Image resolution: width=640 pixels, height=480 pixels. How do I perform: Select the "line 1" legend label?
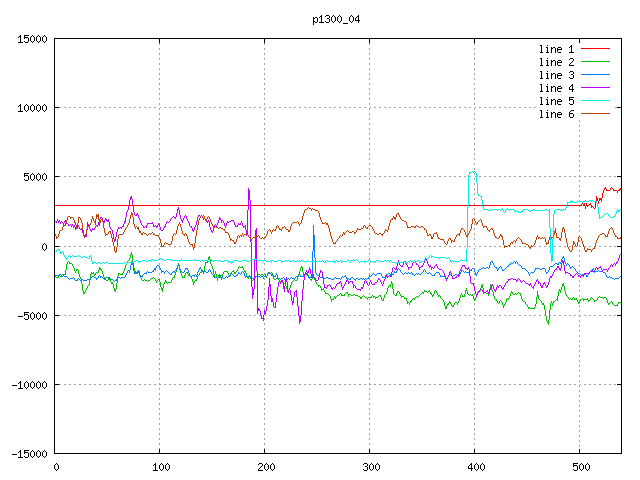[557, 49]
